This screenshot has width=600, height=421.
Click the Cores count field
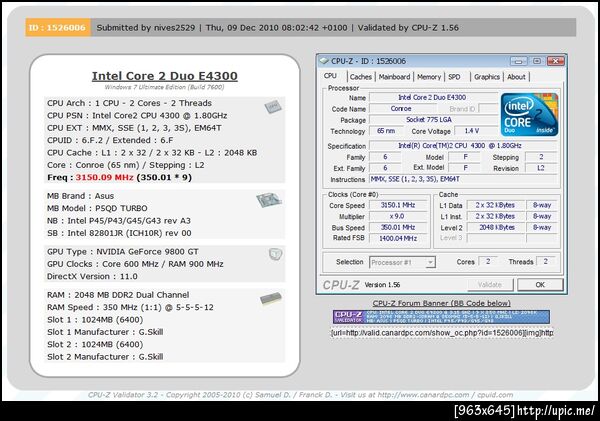[x=488, y=261]
